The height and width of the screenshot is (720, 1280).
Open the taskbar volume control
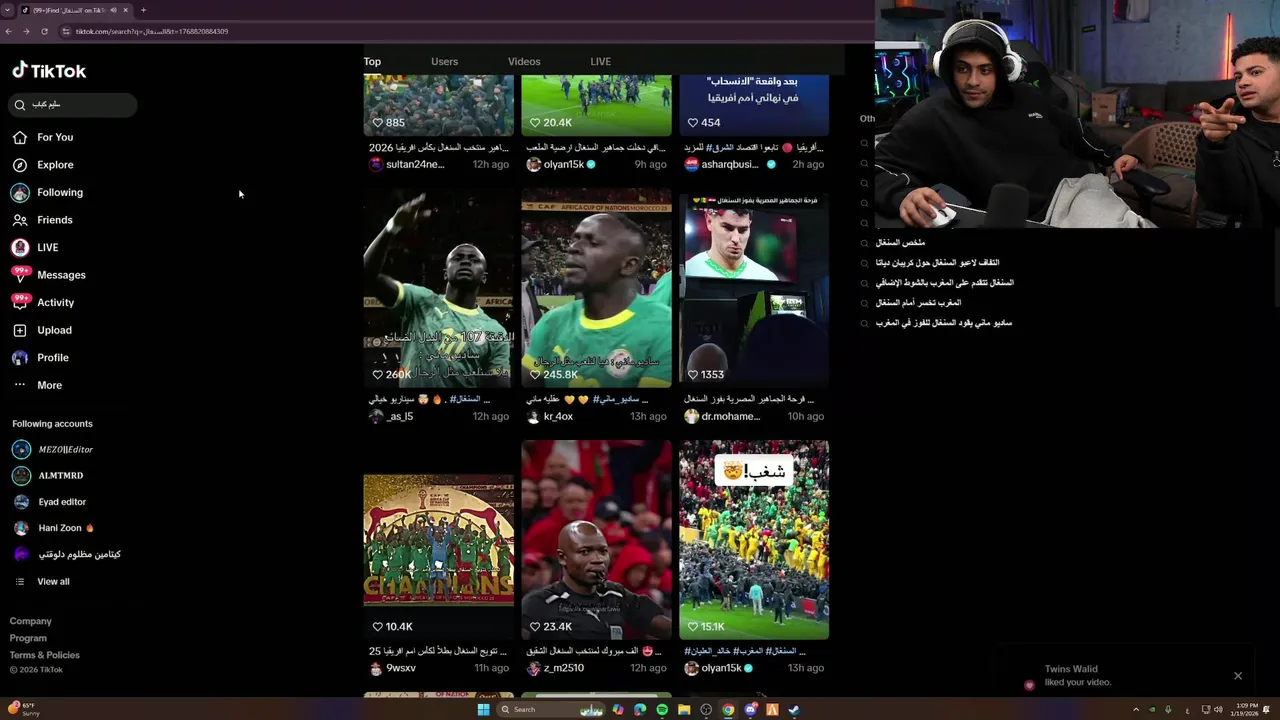click(x=1218, y=710)
